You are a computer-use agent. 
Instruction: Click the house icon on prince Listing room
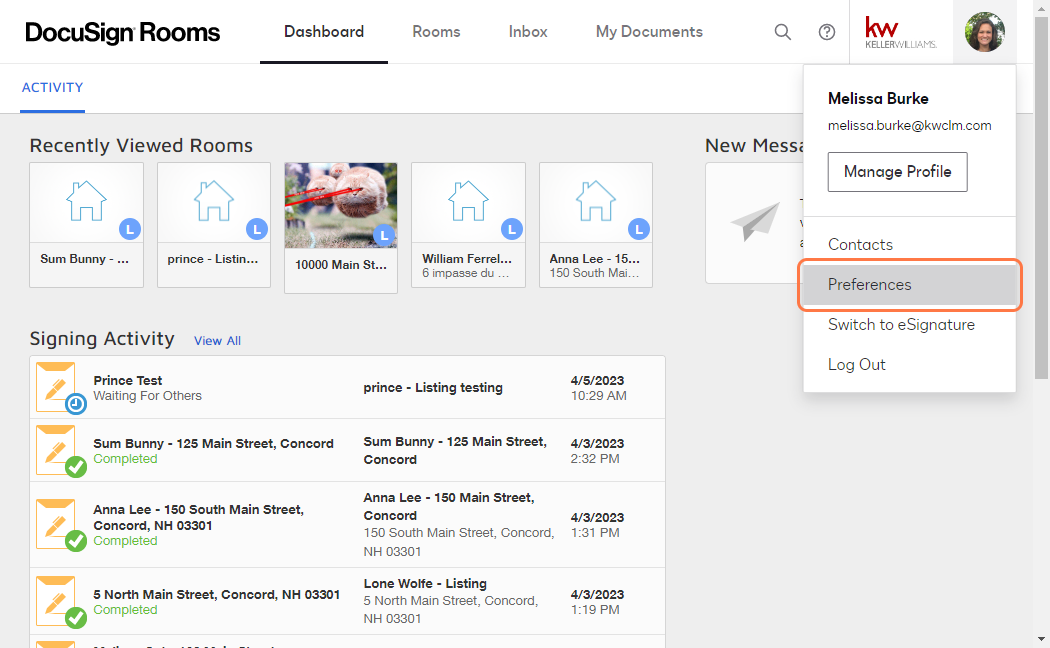214,201
